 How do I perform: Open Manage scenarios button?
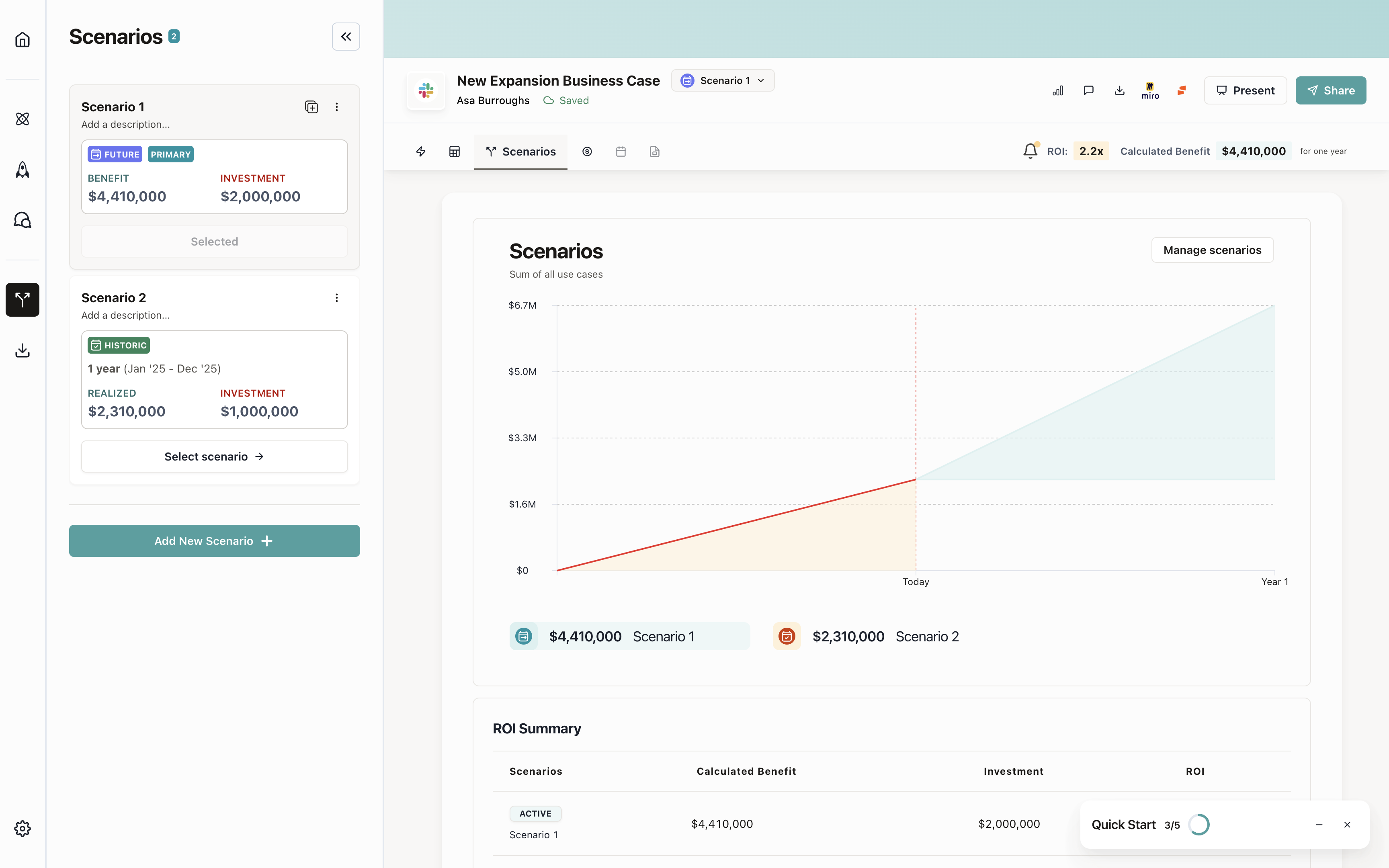pyautogui.click(x=1212, y=250)
